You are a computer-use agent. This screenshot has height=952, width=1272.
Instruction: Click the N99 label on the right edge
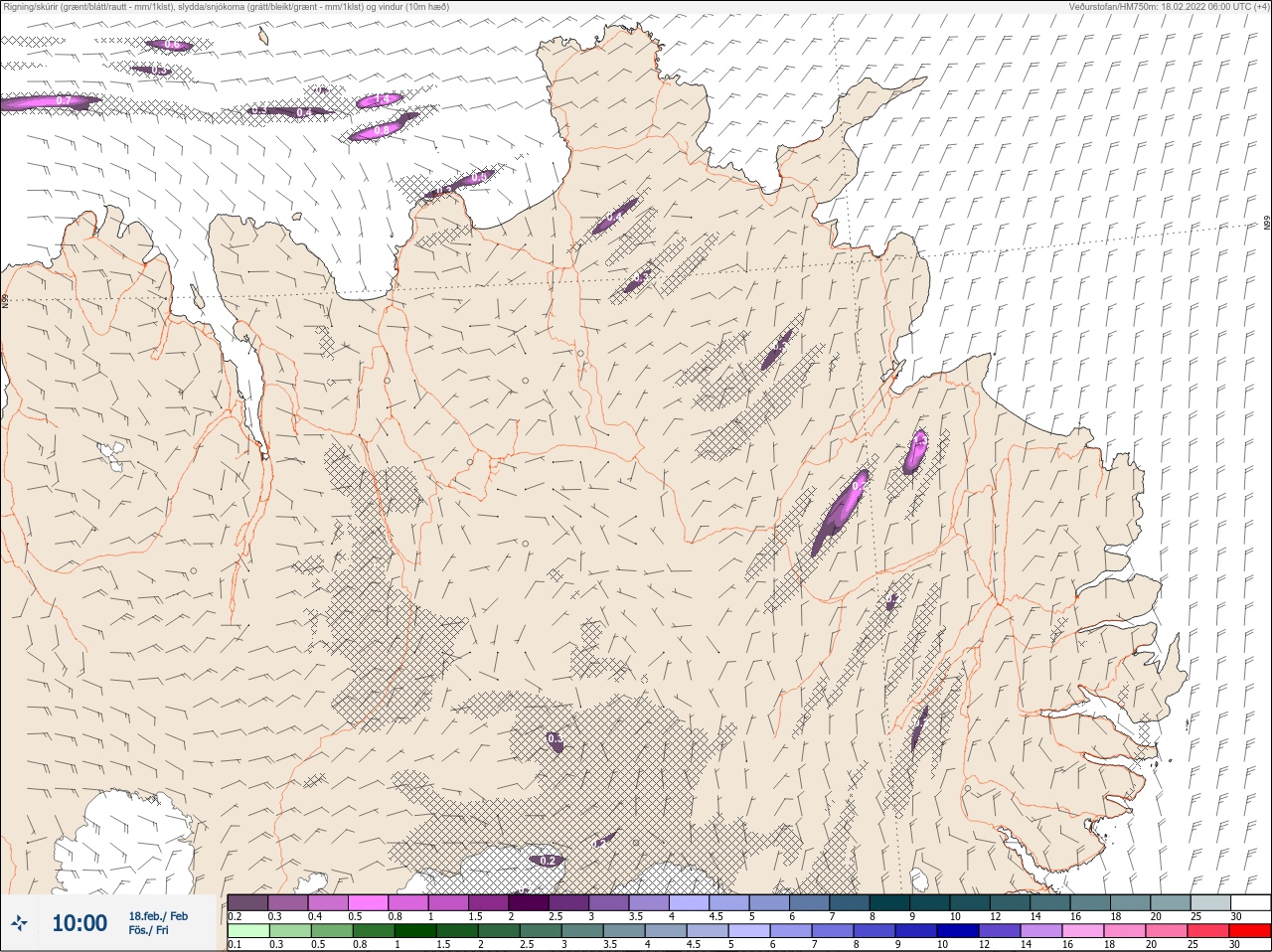(x=1267, y=224)
